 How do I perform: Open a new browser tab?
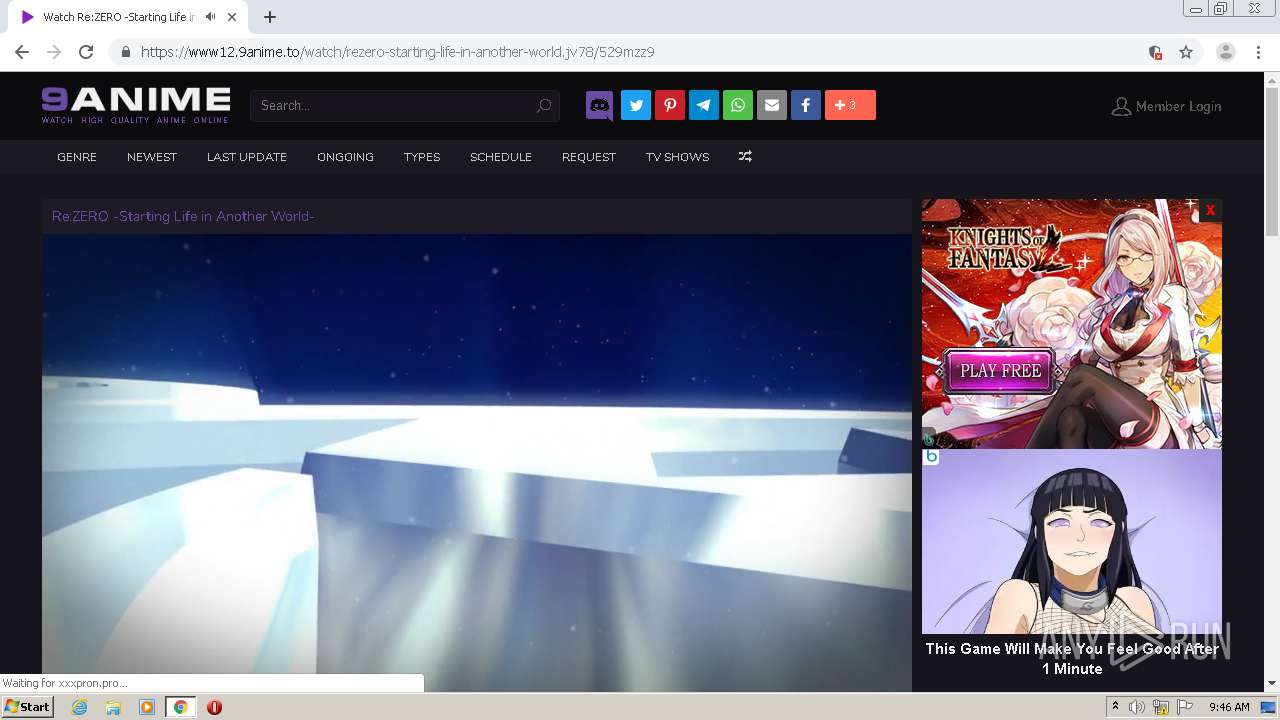[x=270, y=17]
